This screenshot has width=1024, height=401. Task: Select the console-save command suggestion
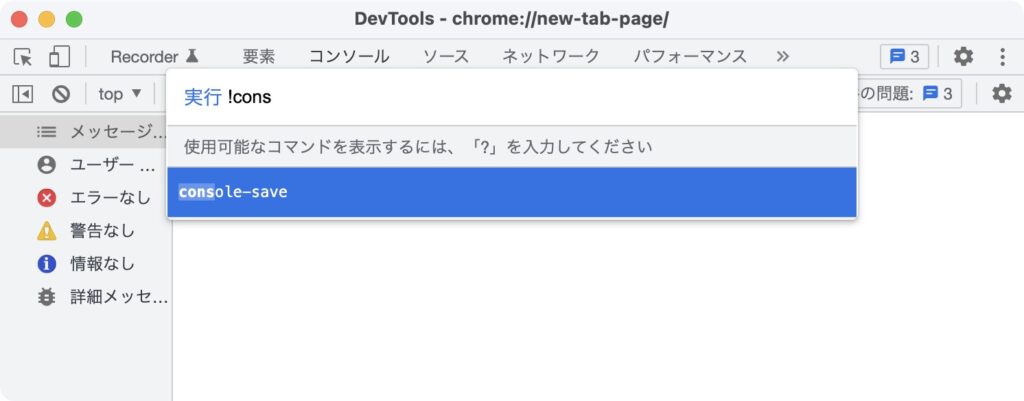pyautogui.click(x=511, y=192)
